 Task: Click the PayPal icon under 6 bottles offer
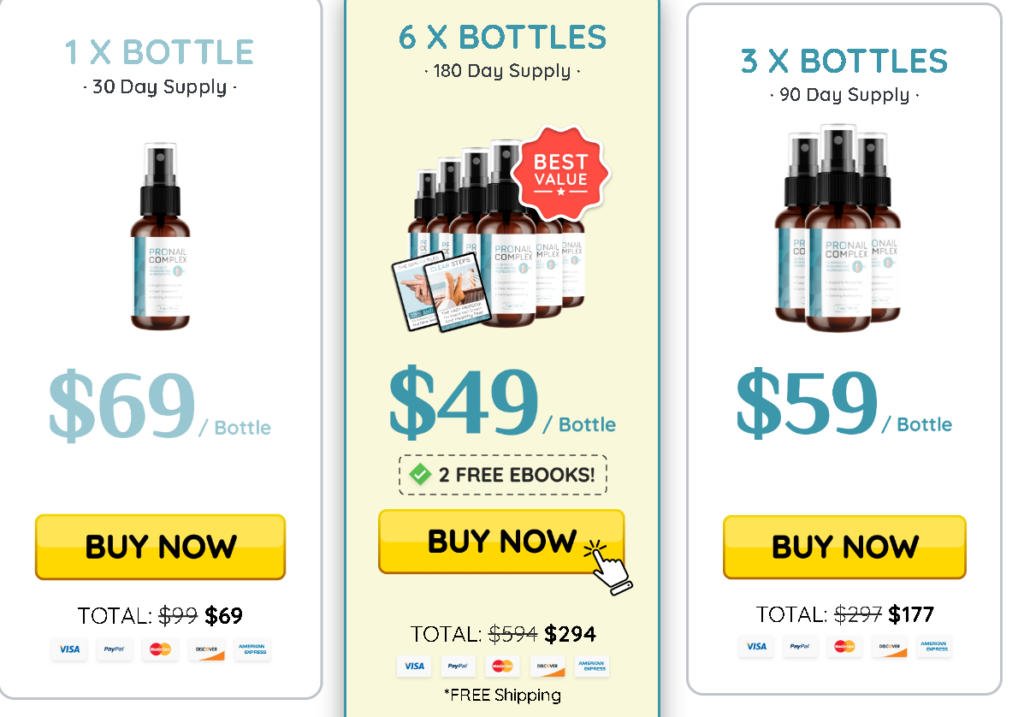[x=457, y=666]
